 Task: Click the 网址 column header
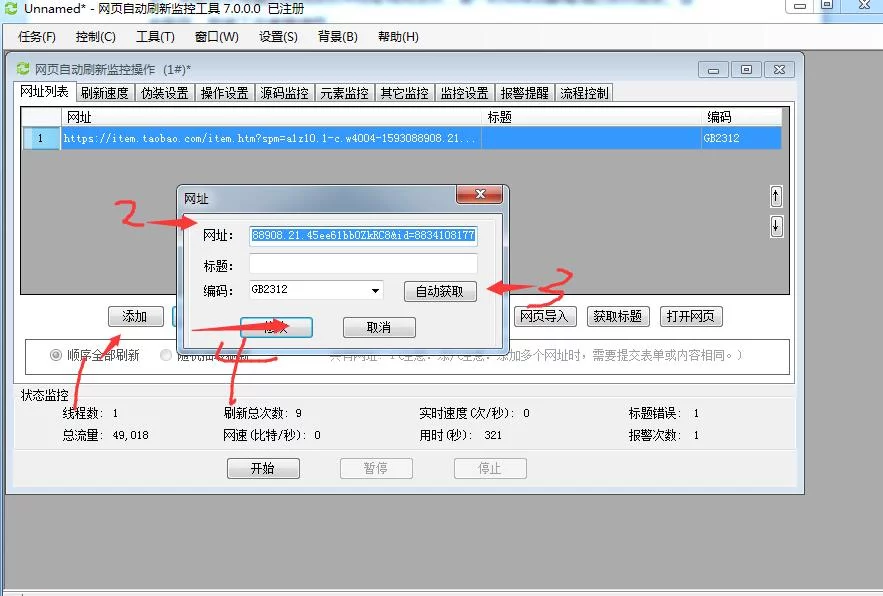click(x=271, y=117)
